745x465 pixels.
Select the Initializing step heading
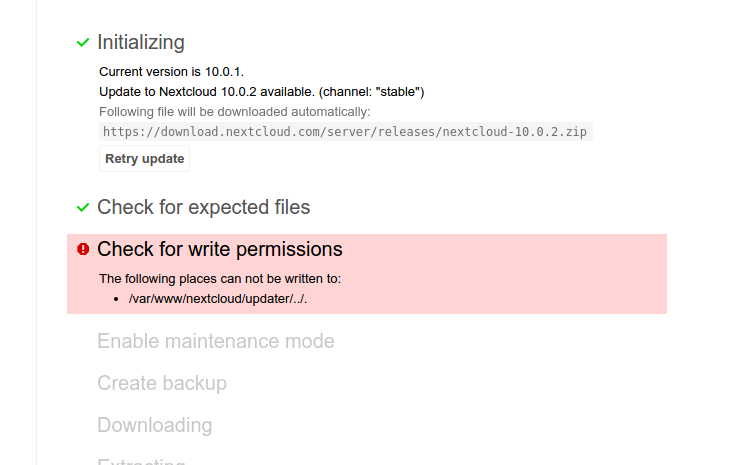pos(140,42)
